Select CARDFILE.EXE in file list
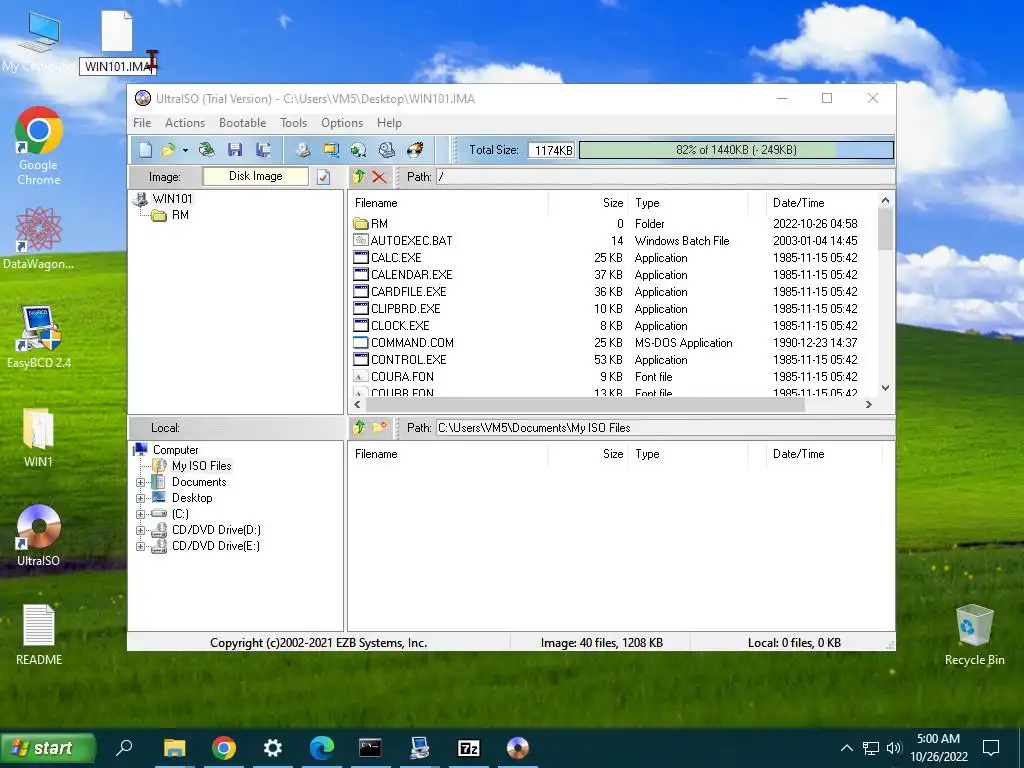The height and width of the screenshot is (768, 1024). pos(409,292)
